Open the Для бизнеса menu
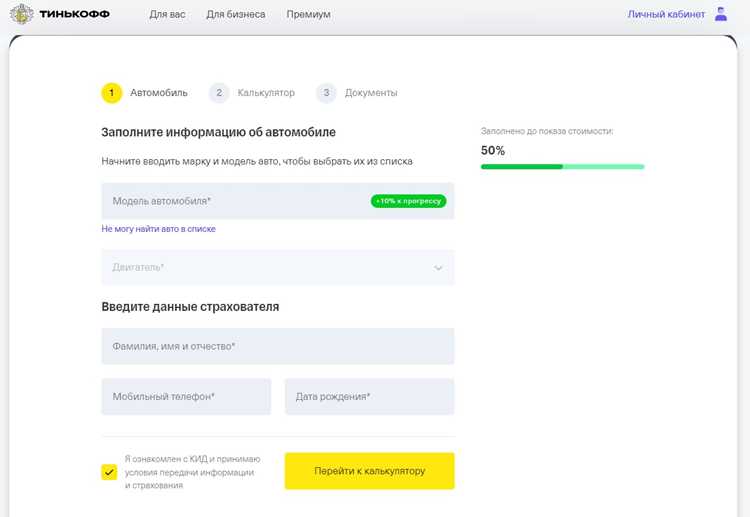The height and width of the screenshot is (517, 750). pos(236,14)
